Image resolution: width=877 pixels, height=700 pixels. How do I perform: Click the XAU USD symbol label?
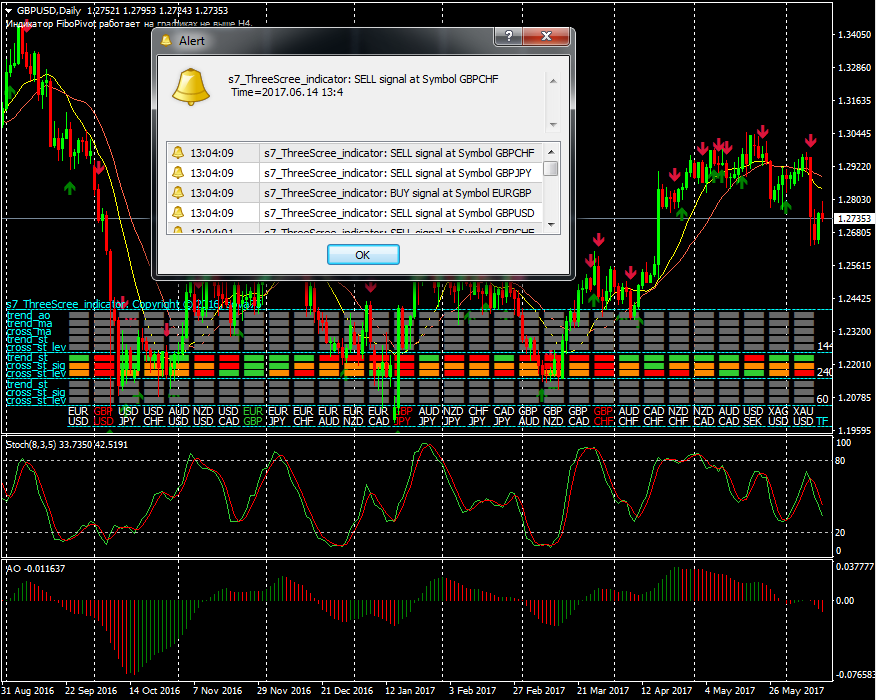click(804, 416)
